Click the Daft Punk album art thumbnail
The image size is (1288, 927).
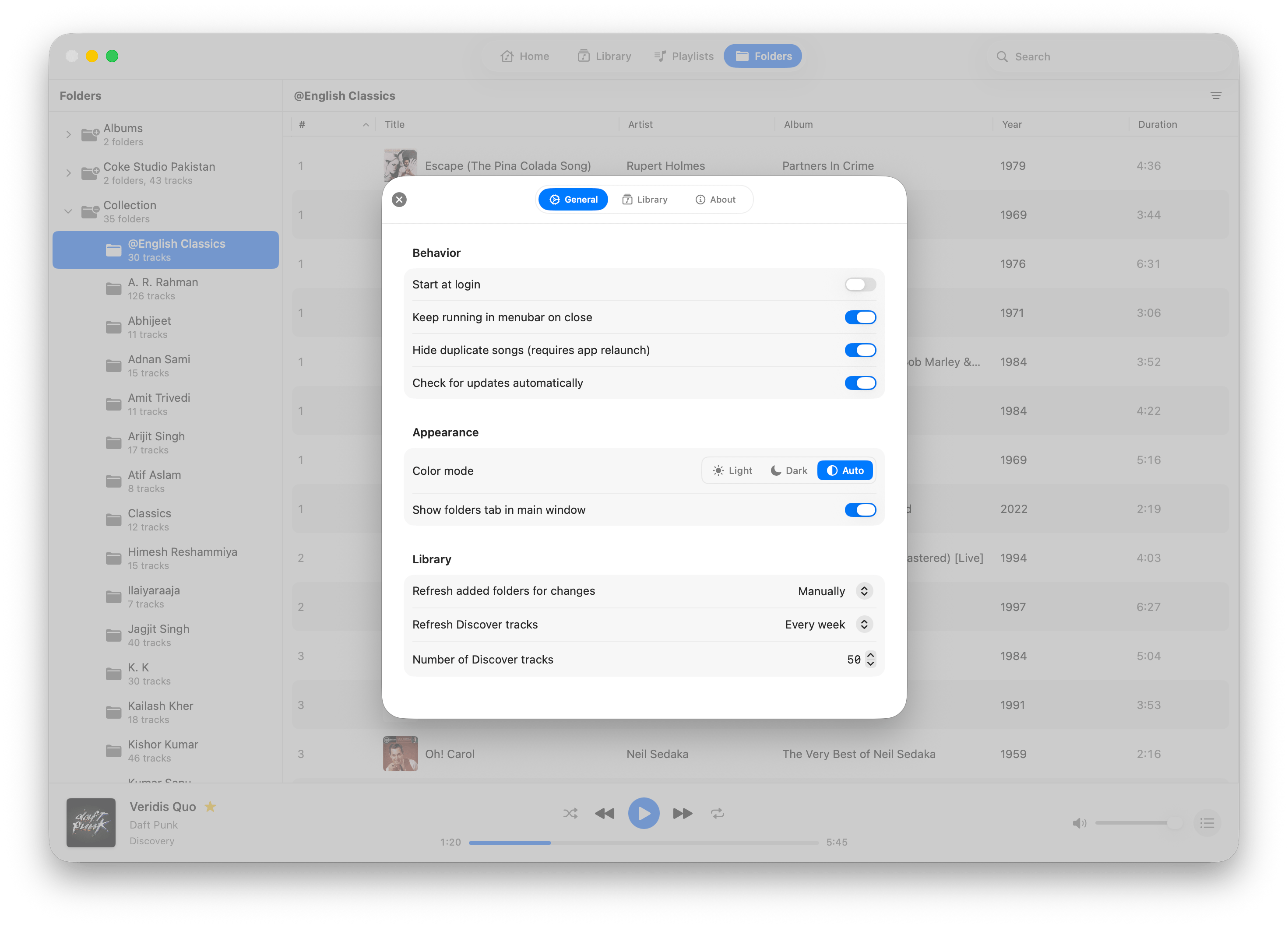coord(91,822)
